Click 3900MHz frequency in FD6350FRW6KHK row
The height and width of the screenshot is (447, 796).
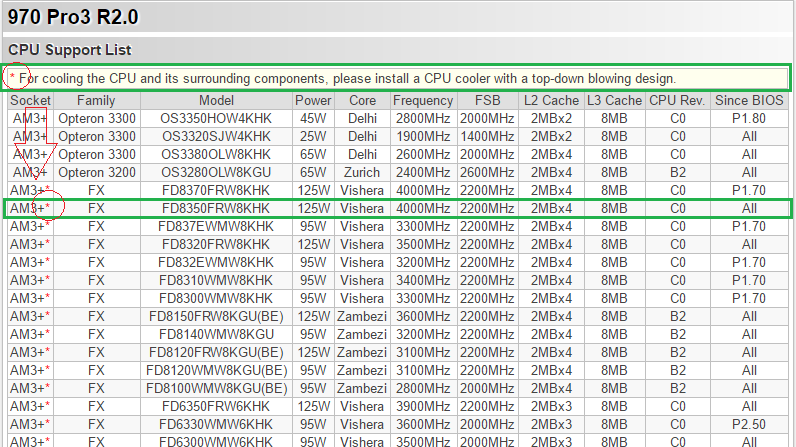point(423,406)
